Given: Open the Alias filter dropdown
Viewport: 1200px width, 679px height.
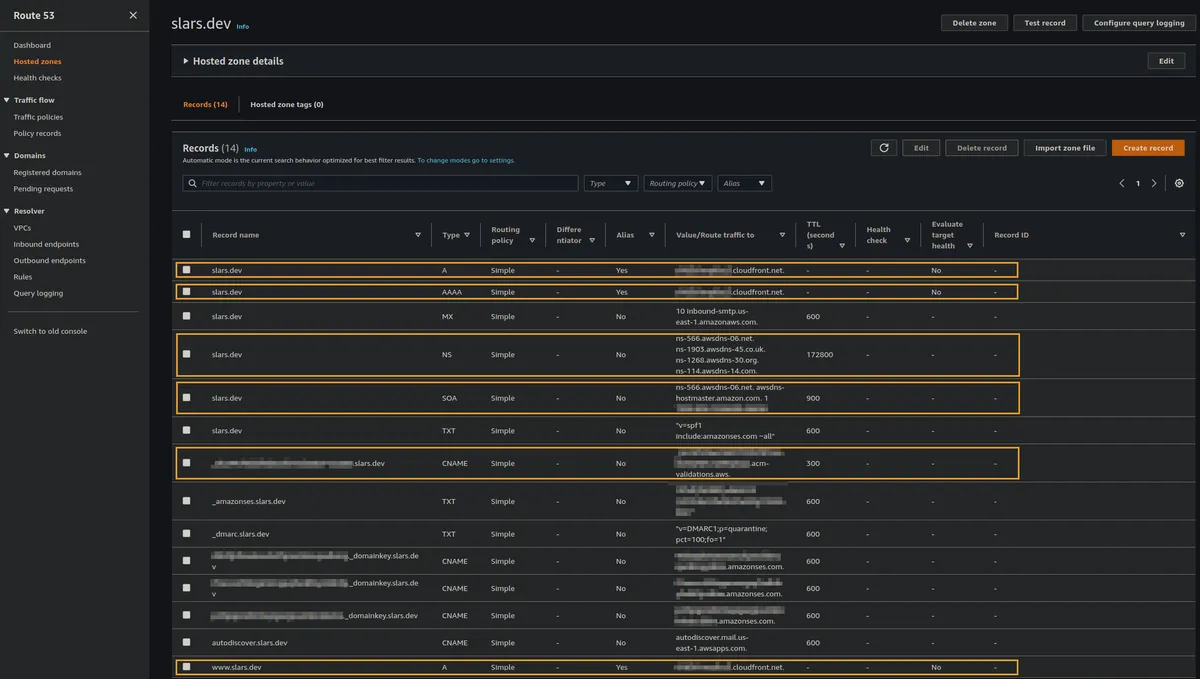Looking at the screenshot, I should tap(745, 184).
